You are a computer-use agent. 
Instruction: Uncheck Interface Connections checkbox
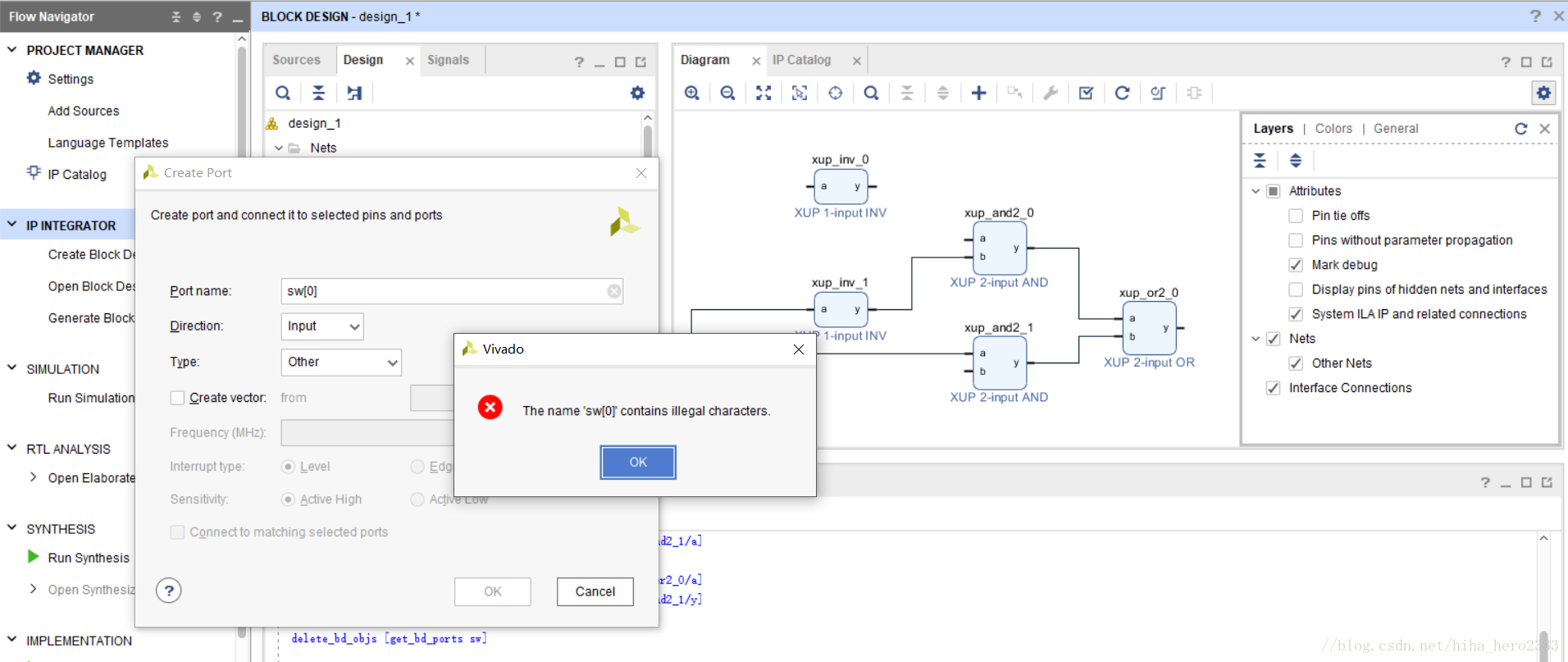coord(1273,388)
